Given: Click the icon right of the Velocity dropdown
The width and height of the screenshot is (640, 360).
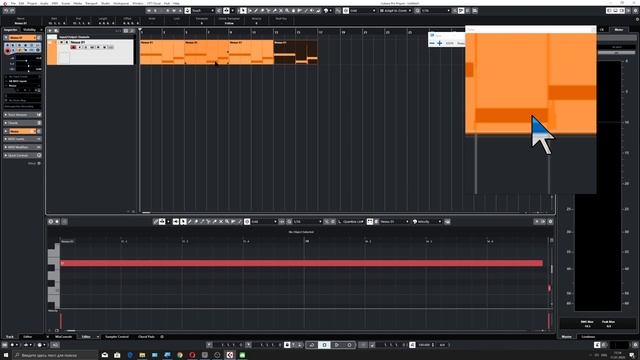Looking at the screenshot, I should coord(447,222).
